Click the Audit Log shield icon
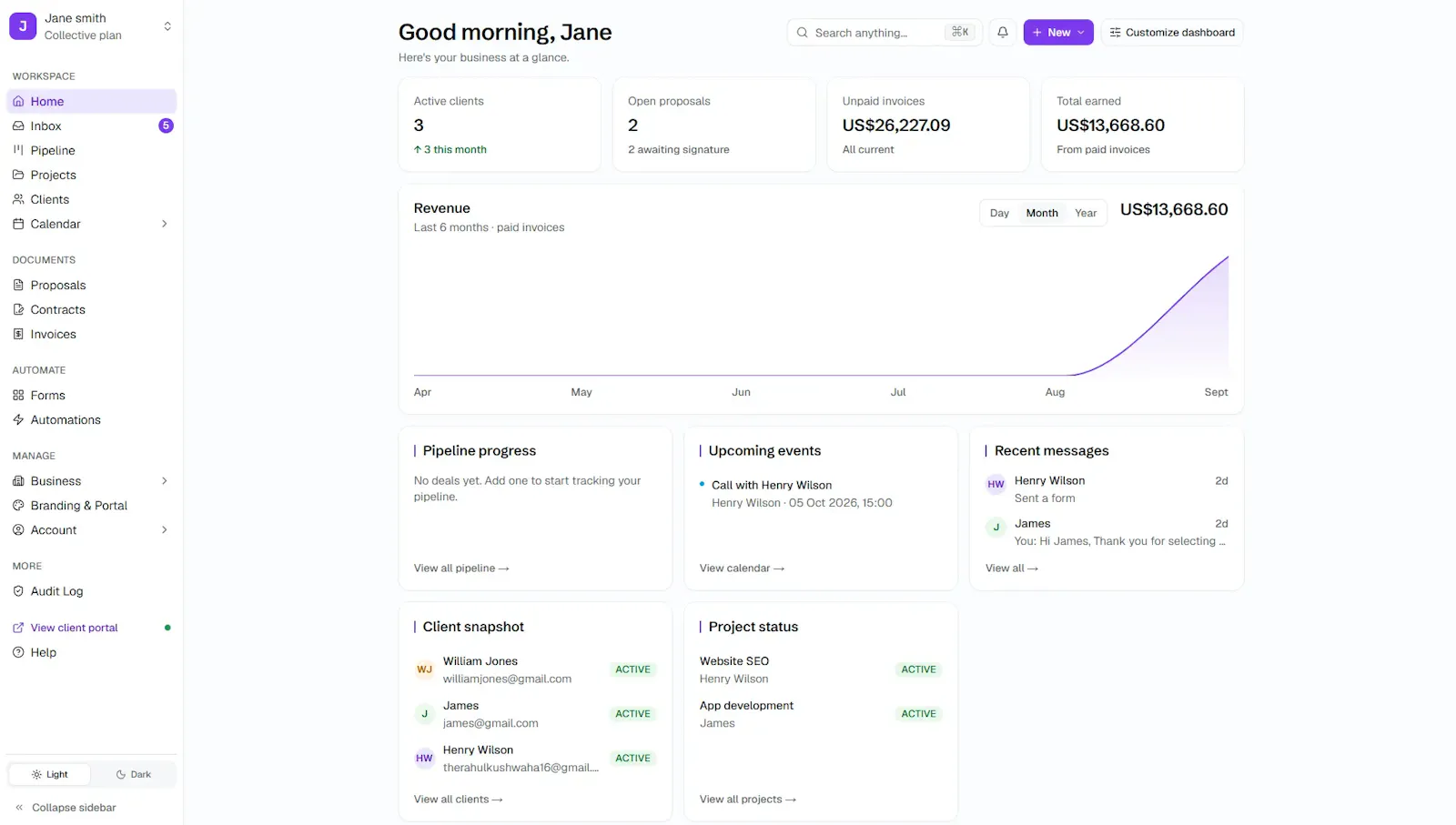Screen dimensions: 1456x825 click(18, 590)
